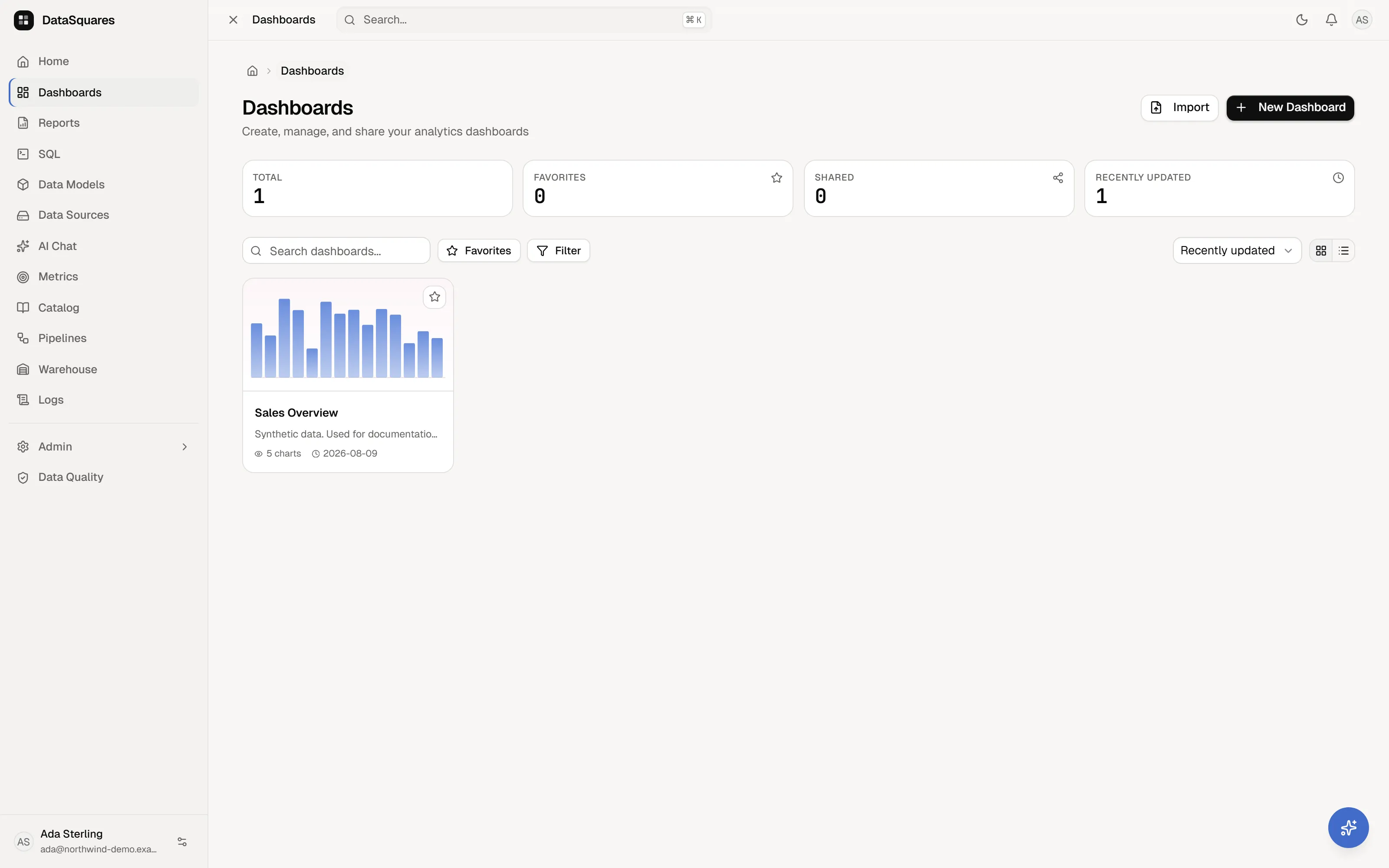Open the Catalog sidebar item
The image size is (1389, 868).
click(103, 308)
